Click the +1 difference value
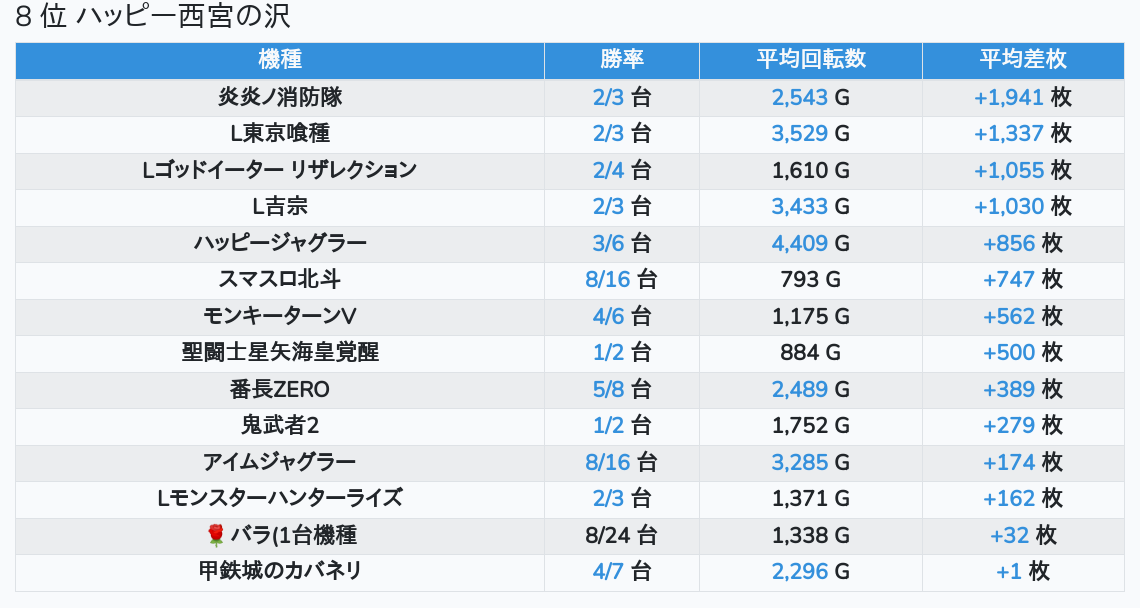The height and width of the screenshot is (608, 1140). pos(1008,571)
